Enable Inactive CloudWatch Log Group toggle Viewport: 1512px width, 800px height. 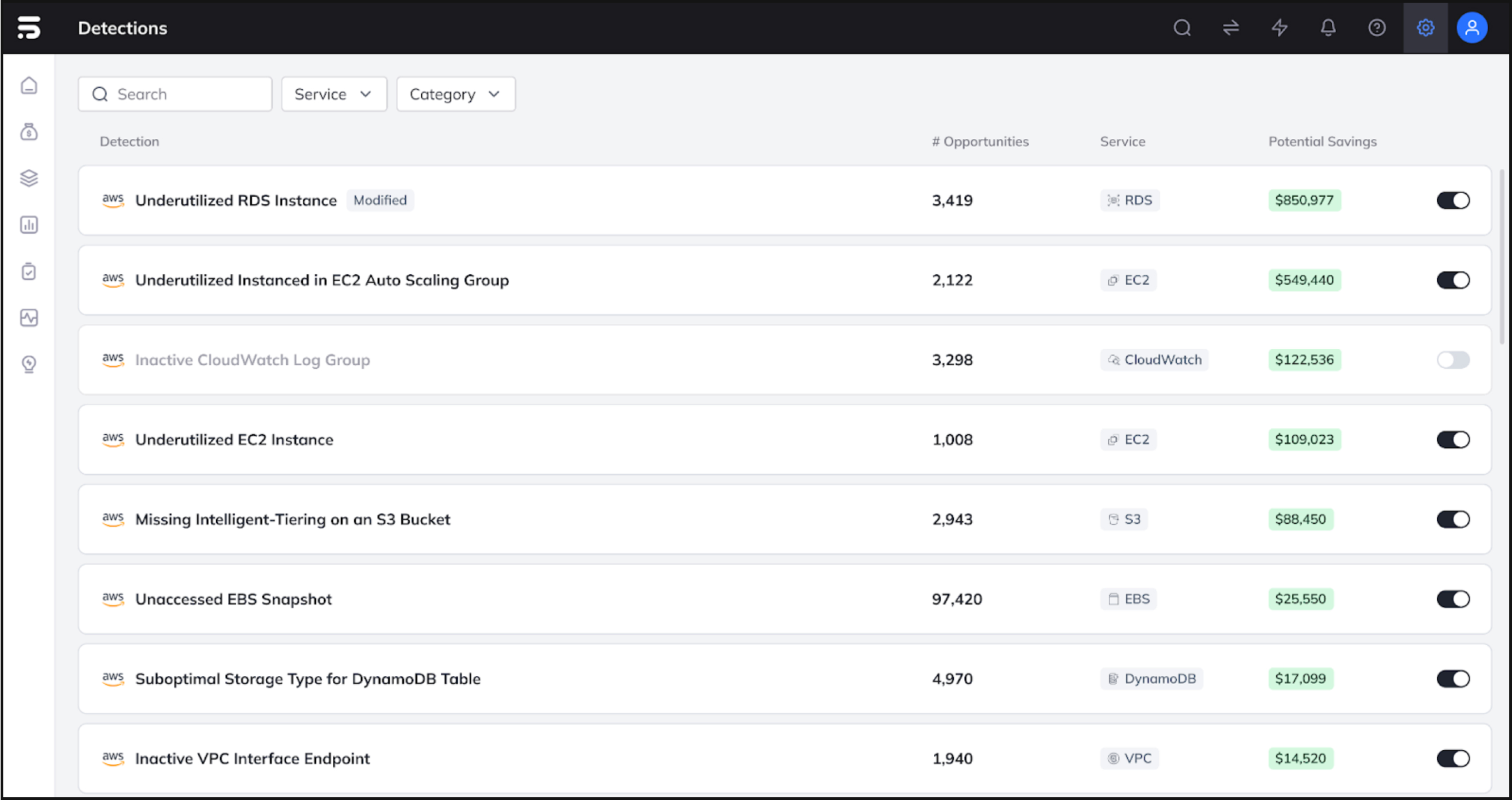1453,360
